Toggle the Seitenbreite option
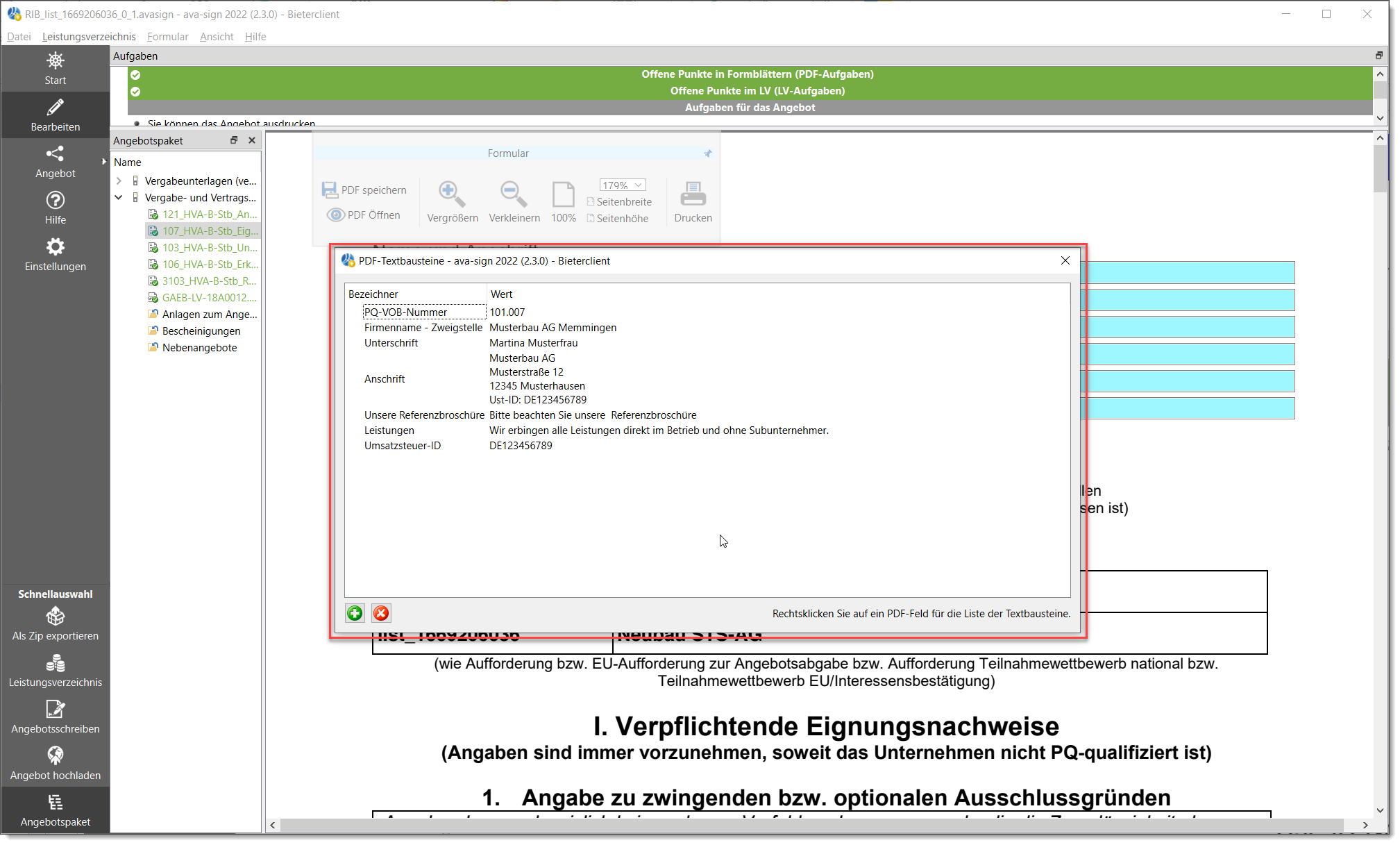This screenshot has height=845, width=1400. tap(619, 202)
